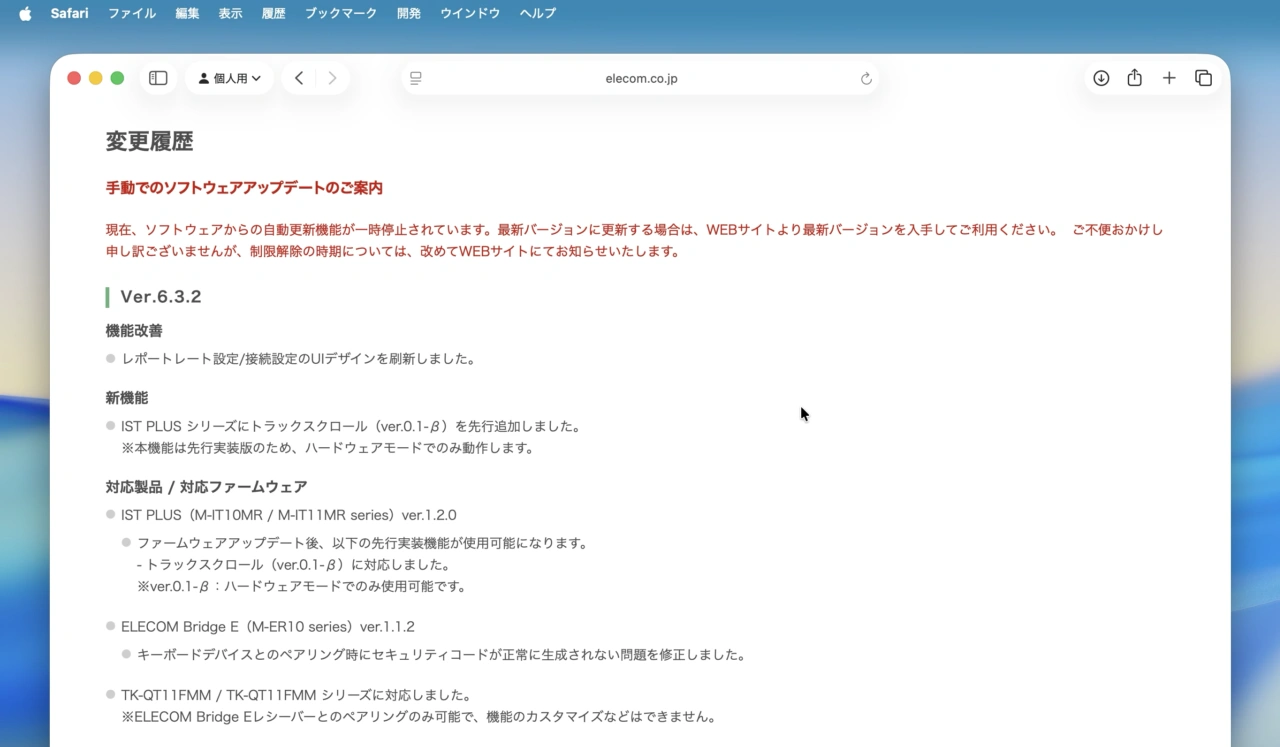This screenshot has width=1280, height=747.
Task: Open the 編集 menu
Action: (x=187, y=13)
